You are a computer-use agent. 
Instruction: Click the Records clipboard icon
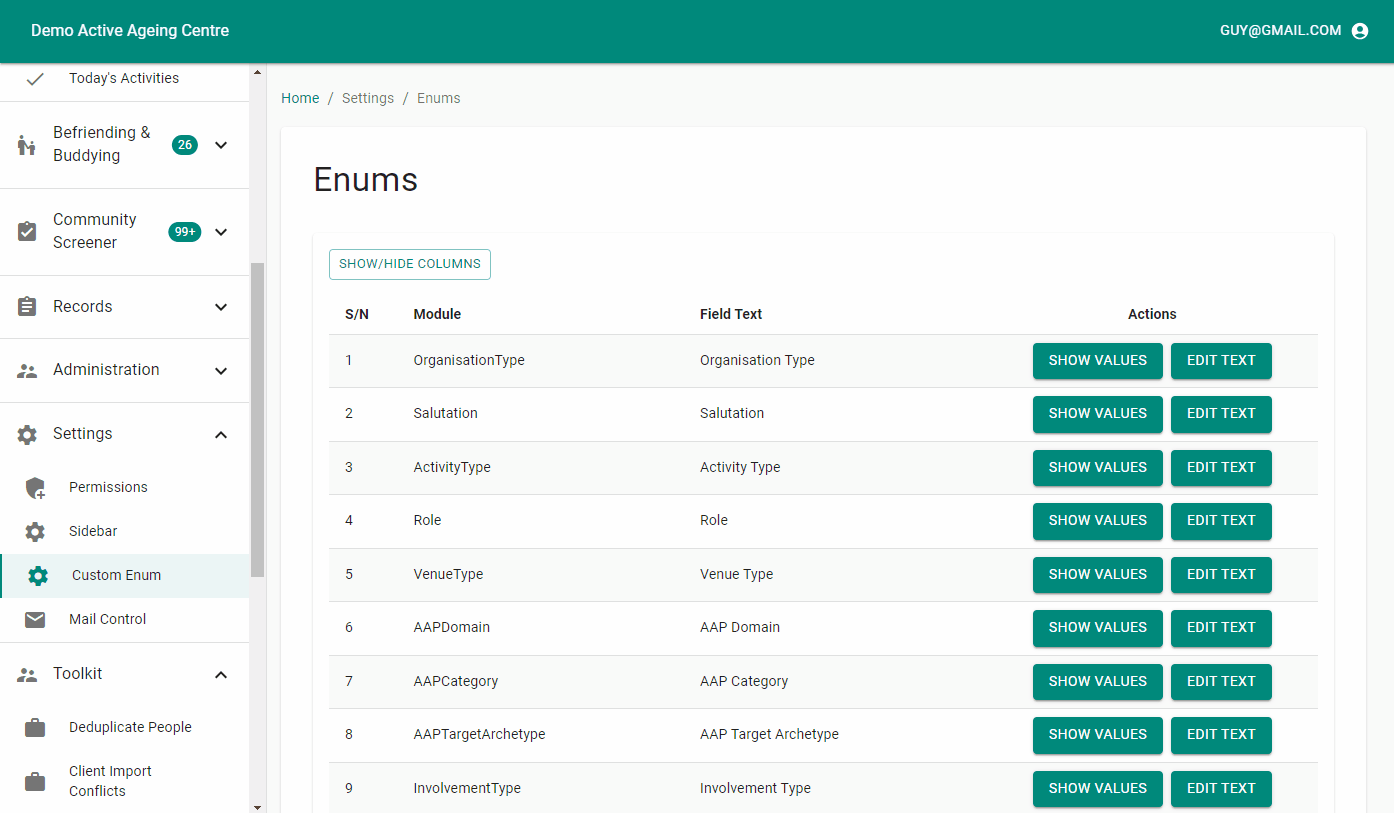click(x=27, y=307)
